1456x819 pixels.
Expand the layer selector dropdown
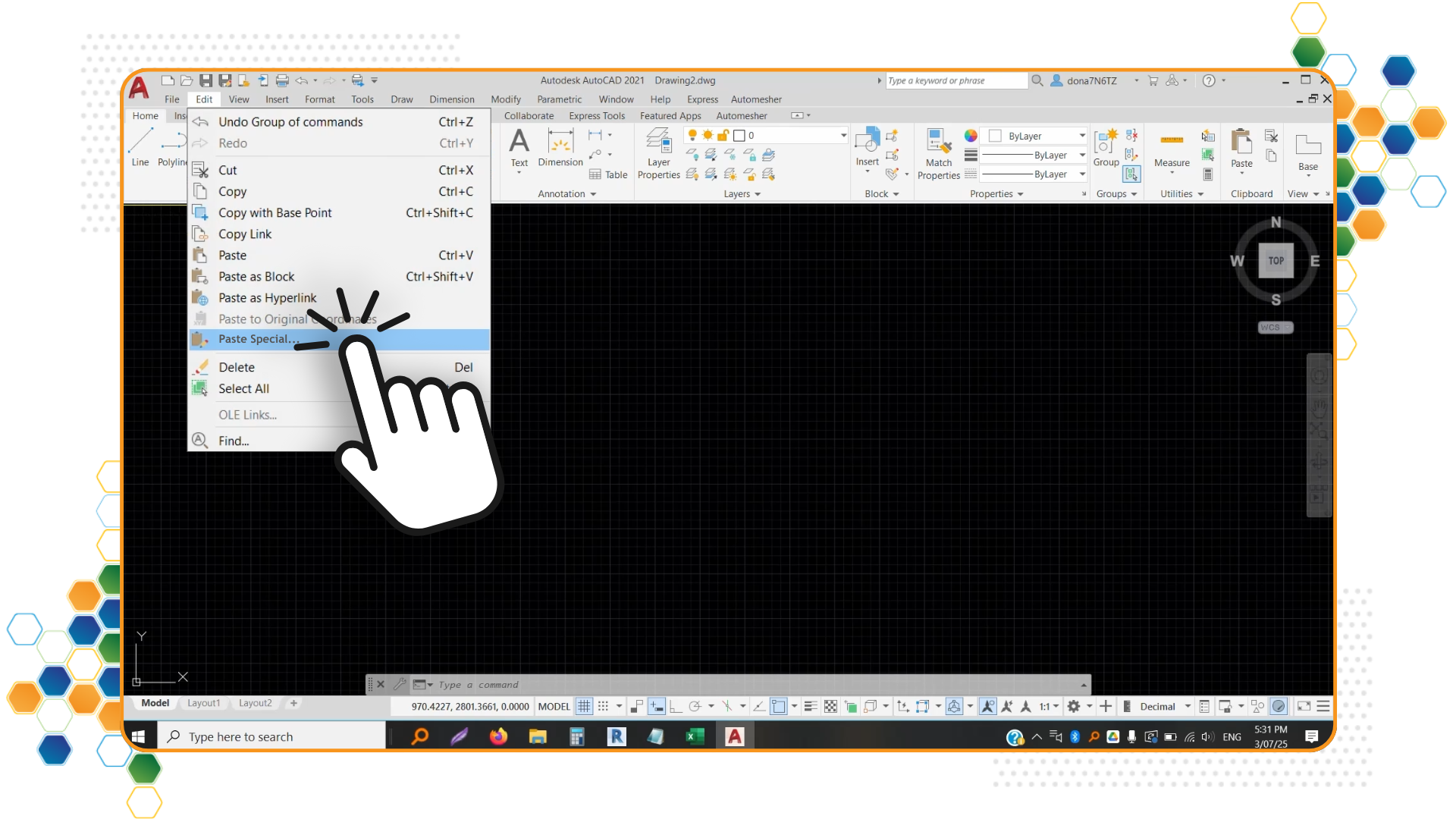[x=843, y=135]
